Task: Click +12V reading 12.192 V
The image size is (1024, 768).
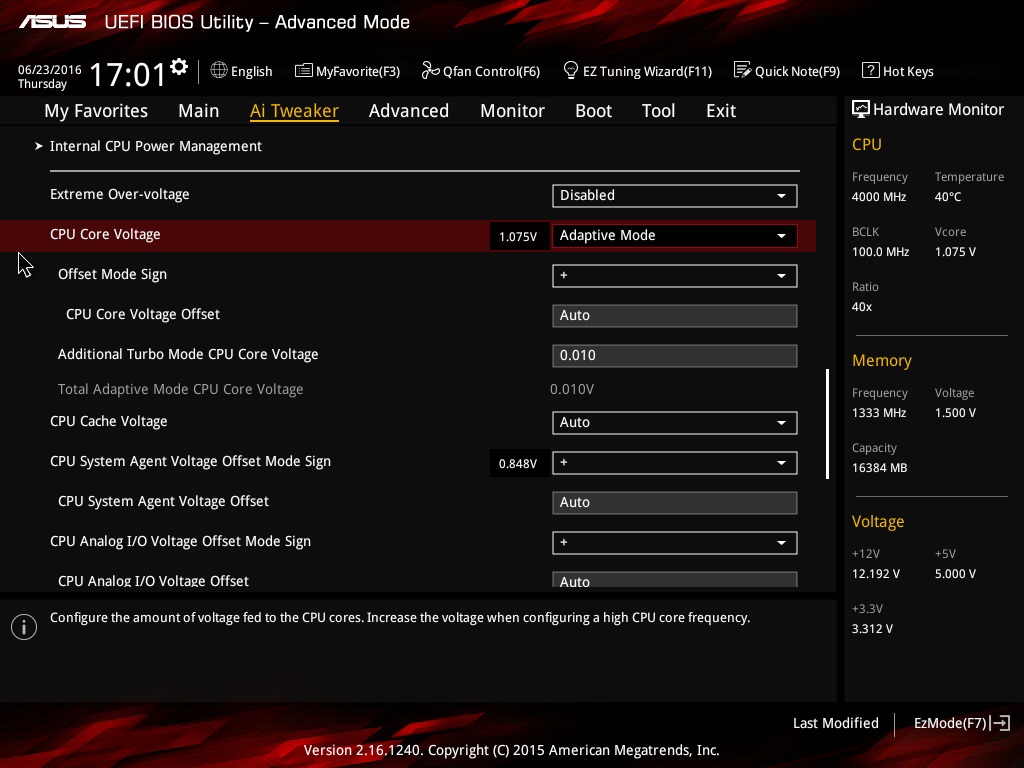Action: coord(875,573)
